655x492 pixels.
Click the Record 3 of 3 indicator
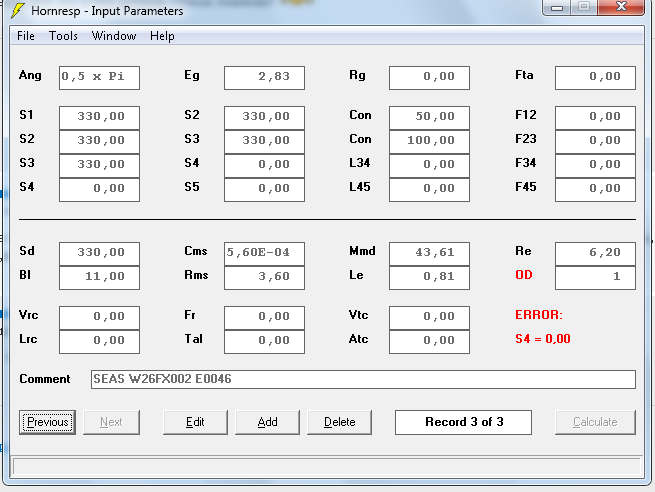464,422
